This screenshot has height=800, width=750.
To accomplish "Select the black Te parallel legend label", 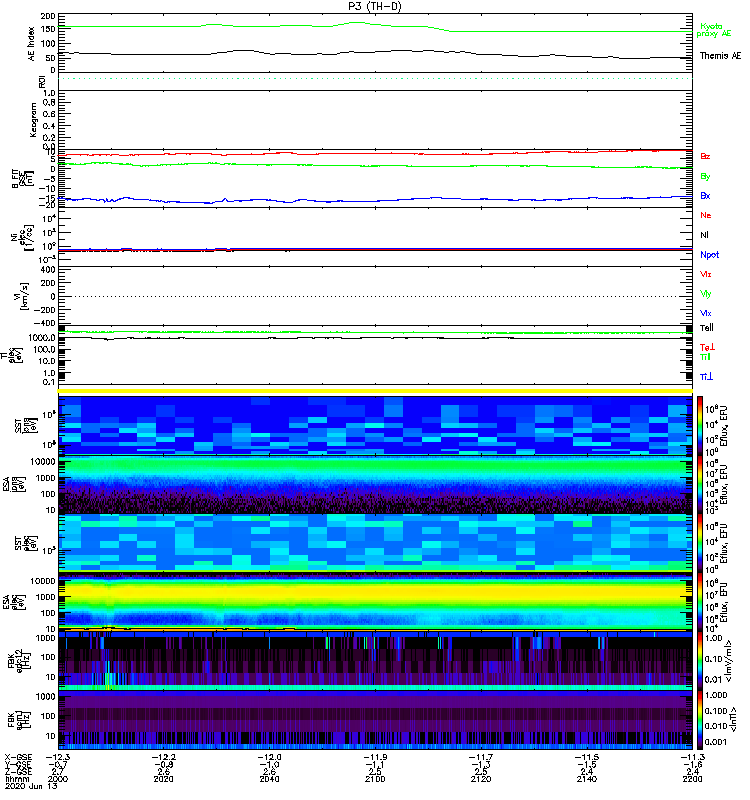I will point(706,328).
